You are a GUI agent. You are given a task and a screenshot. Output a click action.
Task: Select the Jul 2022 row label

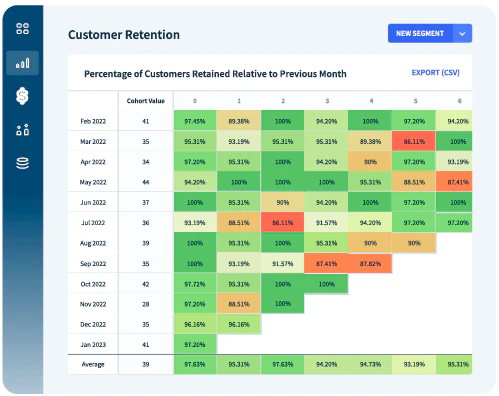pyautogui.click(x=93, y=223)
